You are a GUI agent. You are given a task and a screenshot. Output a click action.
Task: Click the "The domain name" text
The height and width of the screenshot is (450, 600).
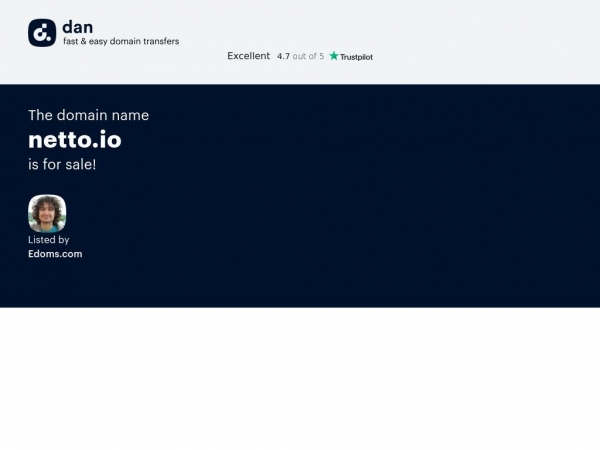tap(88, 115)
